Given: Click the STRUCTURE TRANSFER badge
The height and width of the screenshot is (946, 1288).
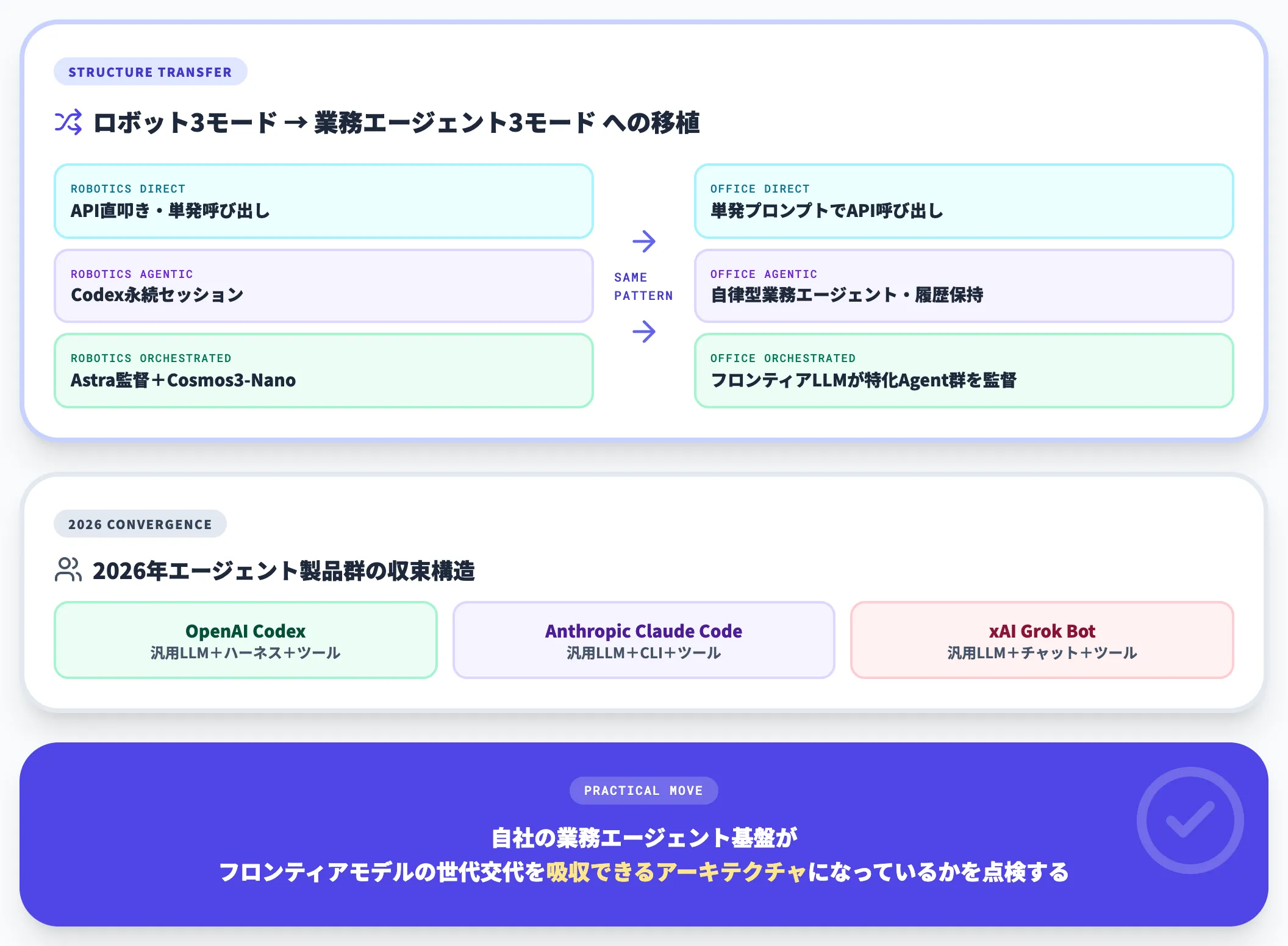Looking at the screenshot, I should click(x=151, y=72).
